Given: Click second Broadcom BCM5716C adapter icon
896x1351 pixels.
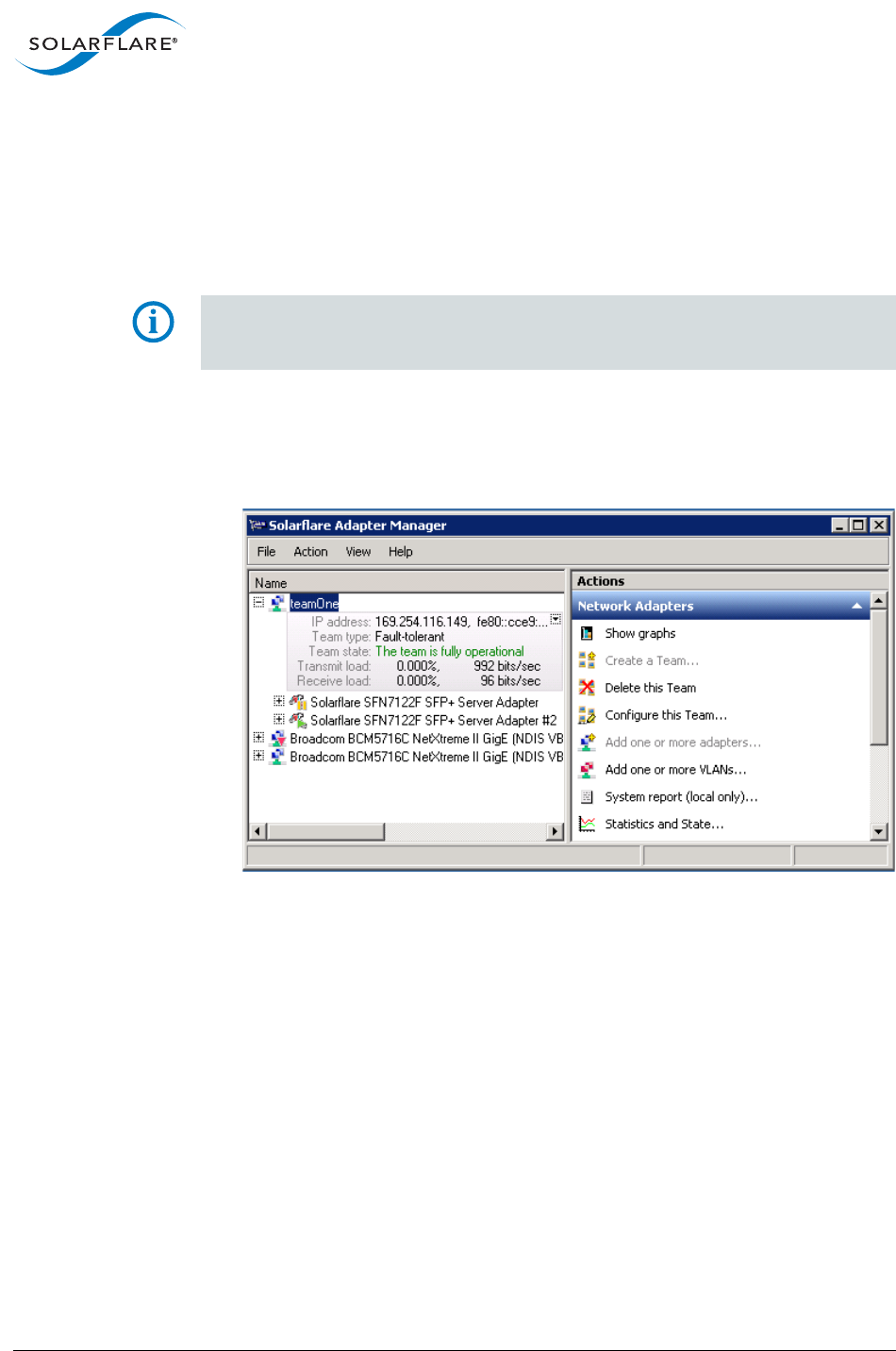Looking at the screenshot, I should click(277, 757).
